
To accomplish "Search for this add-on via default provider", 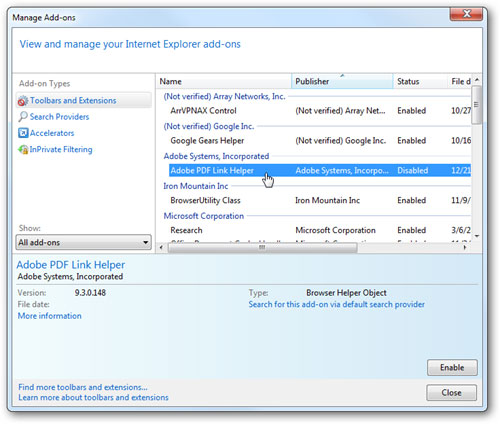I will [x=336, y=304].
